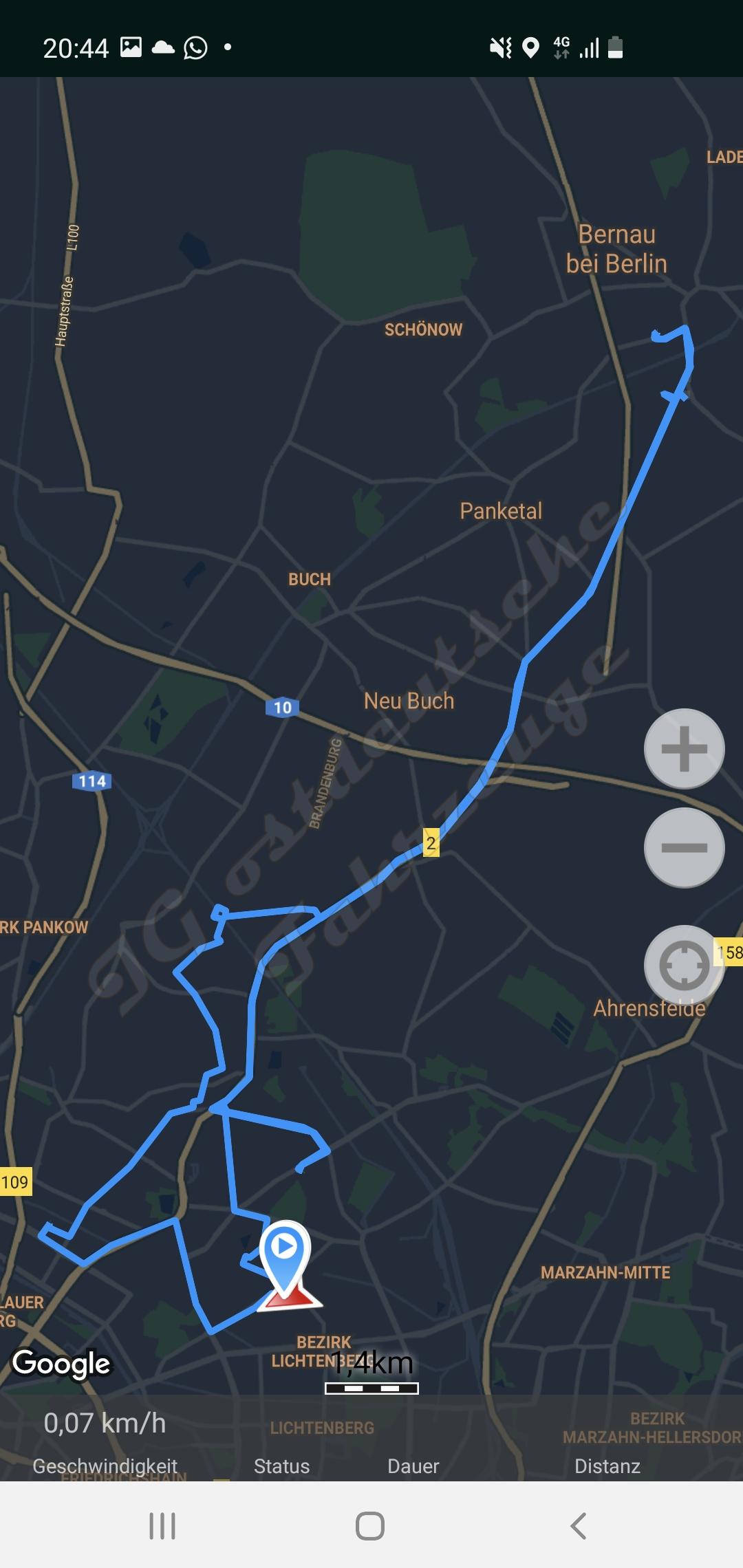Select the Status panel label
This screenshot has width=743, height=1568.
pos(281,1466)
